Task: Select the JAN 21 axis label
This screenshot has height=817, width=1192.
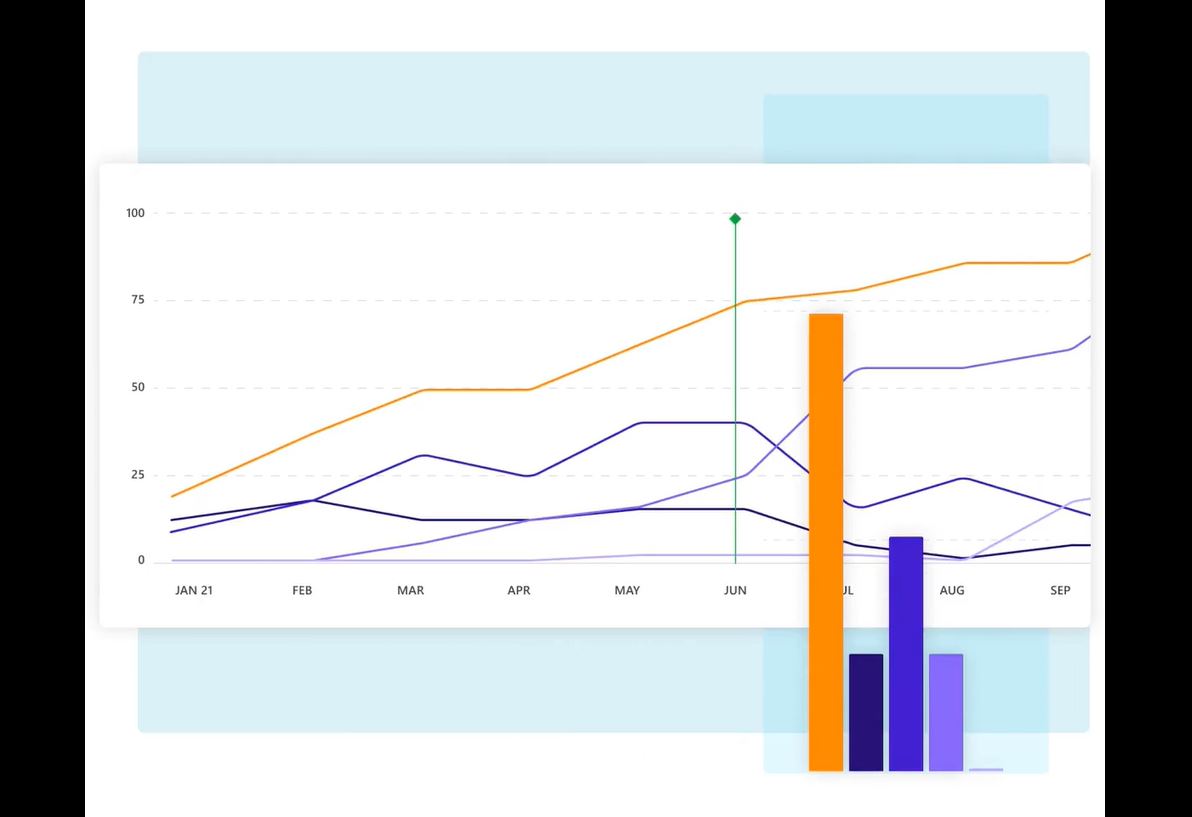Action: pyautogui.click(x=193, y=590)
